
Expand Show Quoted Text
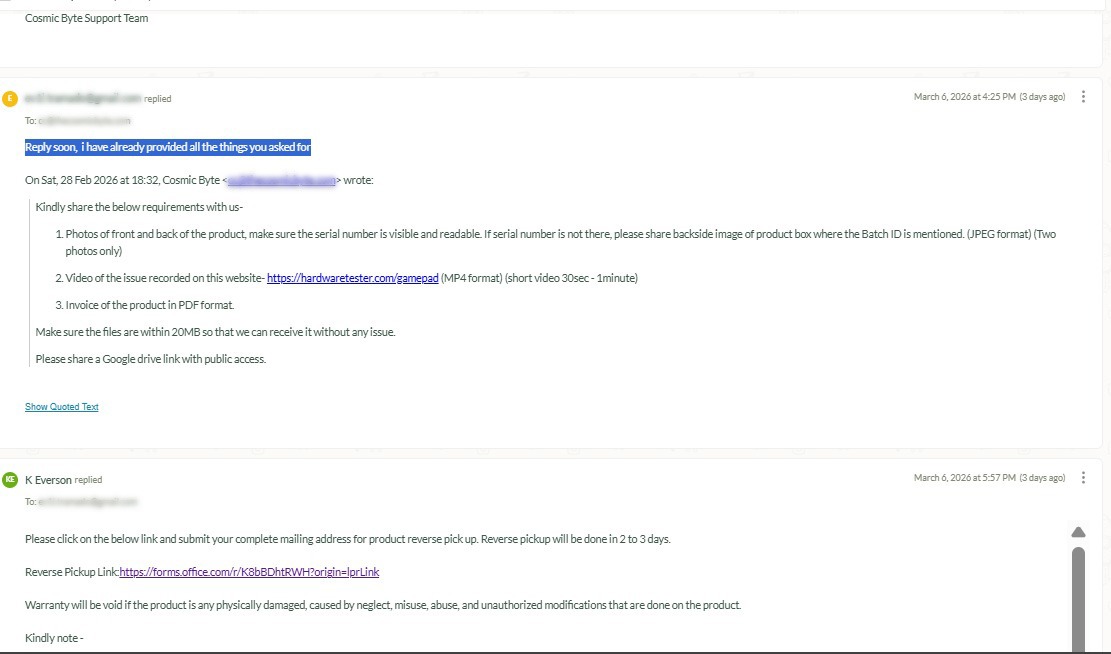62,407
